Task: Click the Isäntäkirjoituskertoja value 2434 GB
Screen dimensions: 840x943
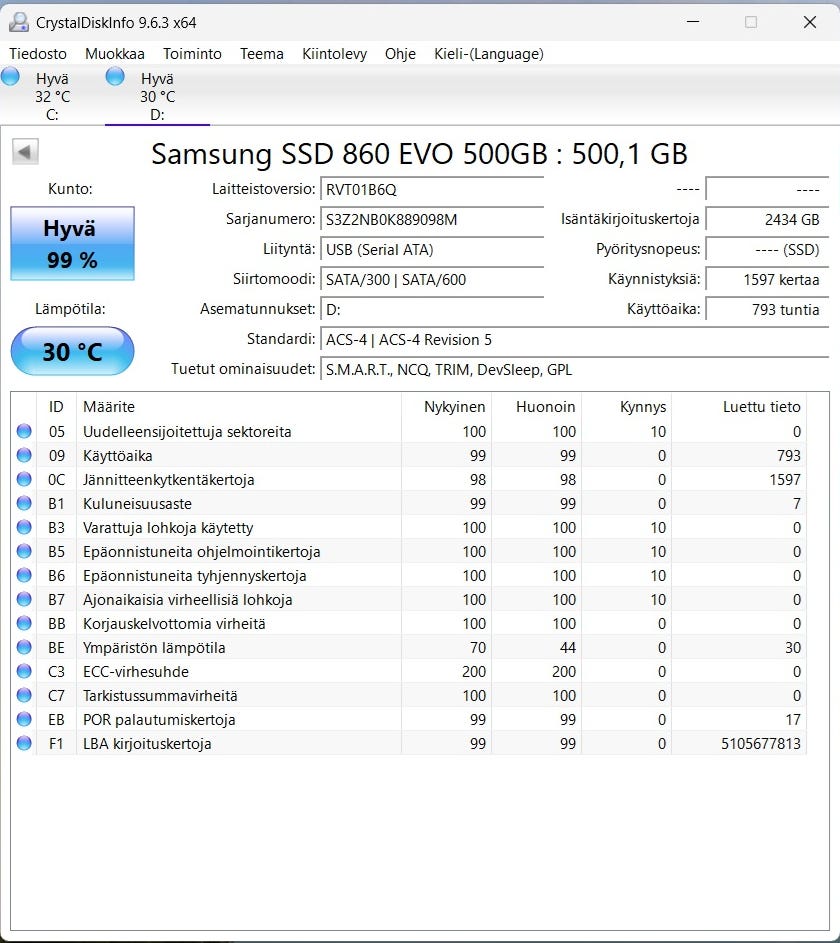Action: point(767,220)
